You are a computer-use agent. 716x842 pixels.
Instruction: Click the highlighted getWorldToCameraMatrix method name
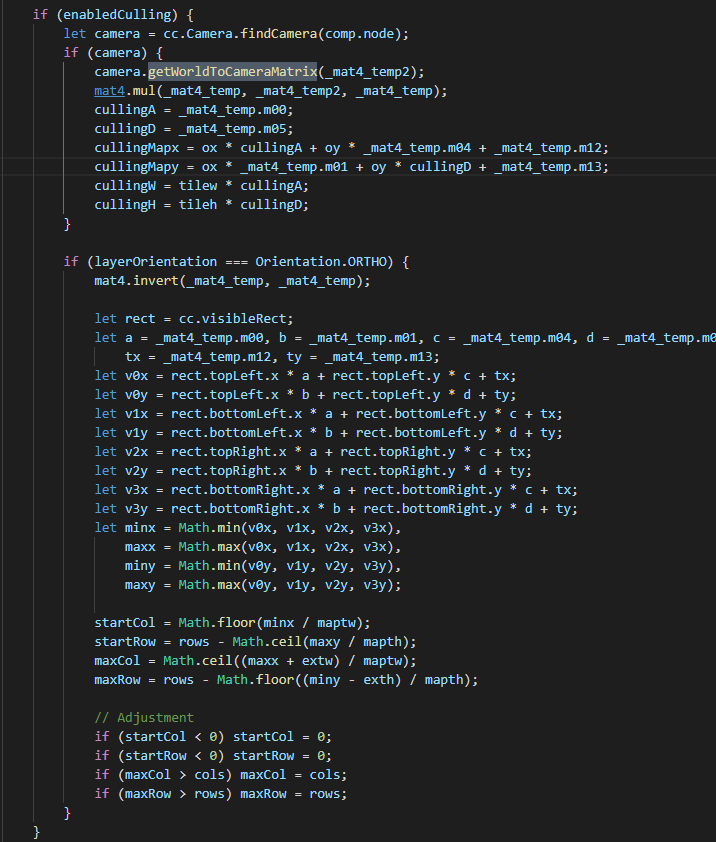(233, 72)
